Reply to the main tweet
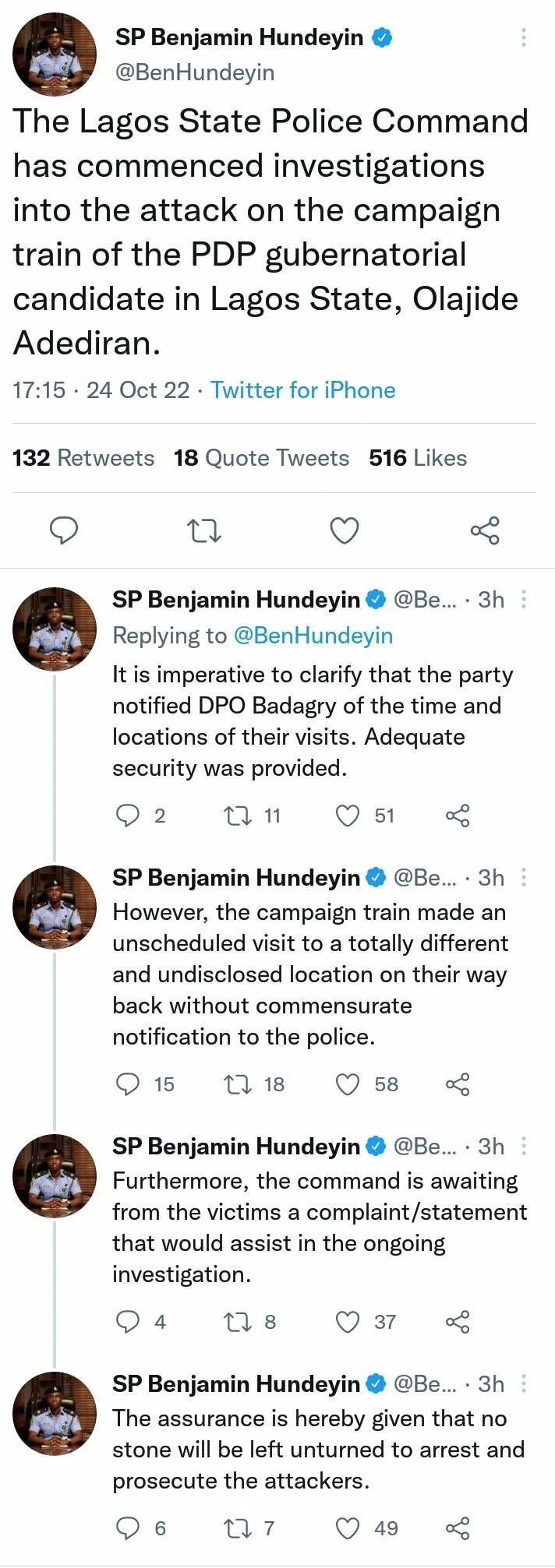The height and width of the screenshot is (1568, 555). [64, 530]
